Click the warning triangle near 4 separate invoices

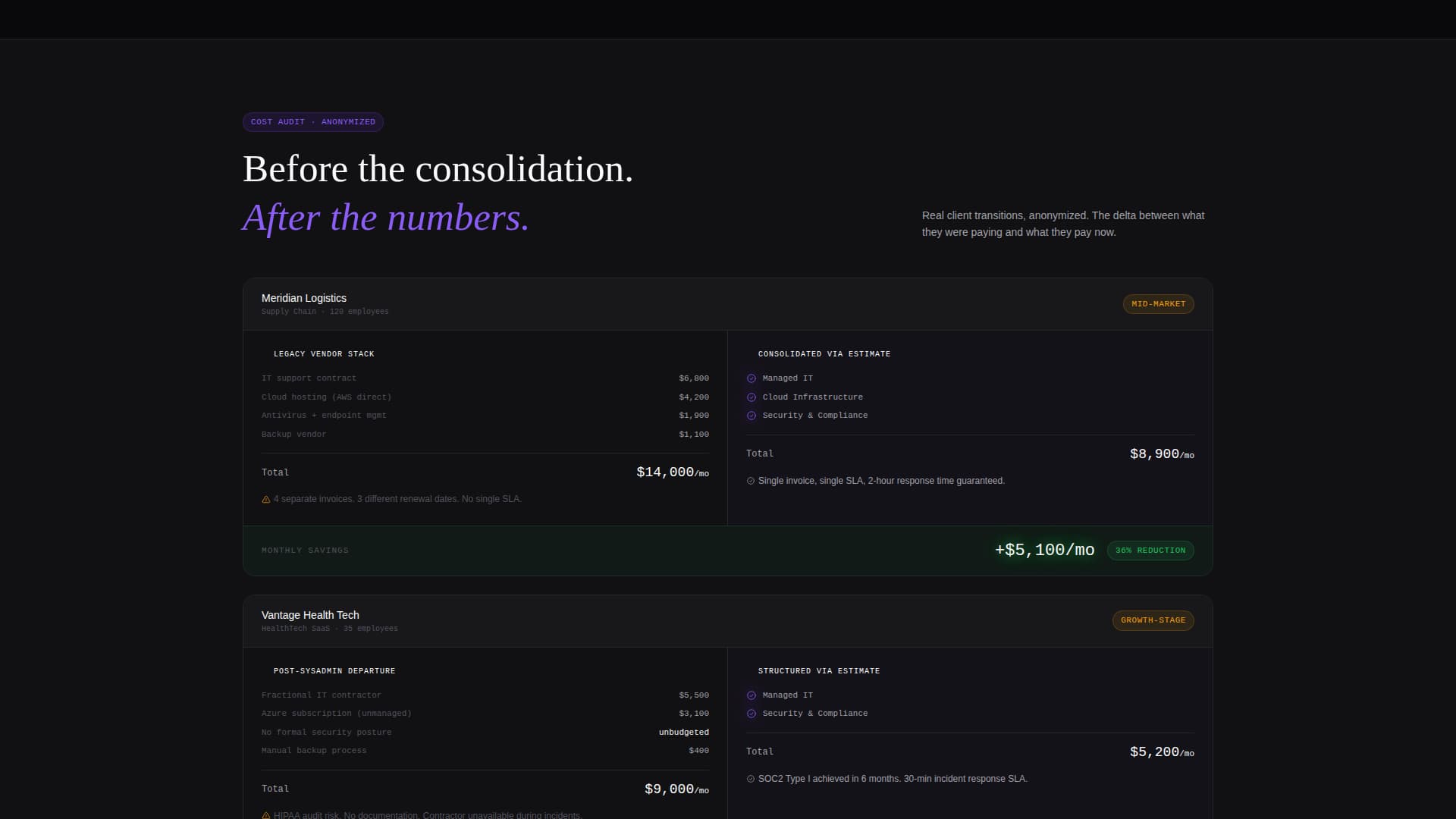pyautogui.click(x=265, y=498)
